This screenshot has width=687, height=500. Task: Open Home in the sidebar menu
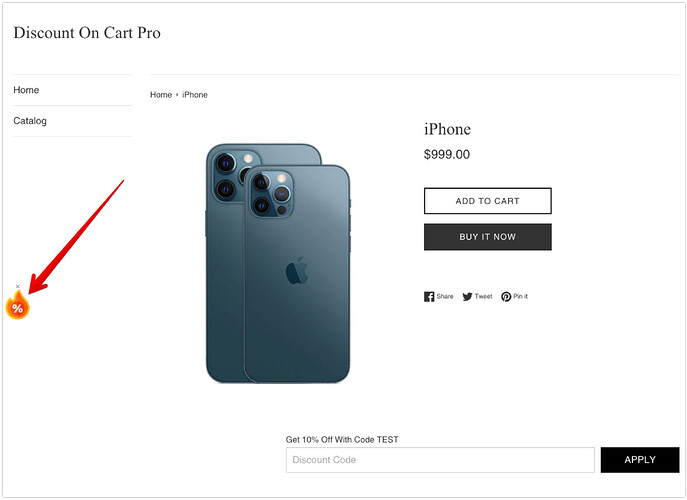(27, 90)
